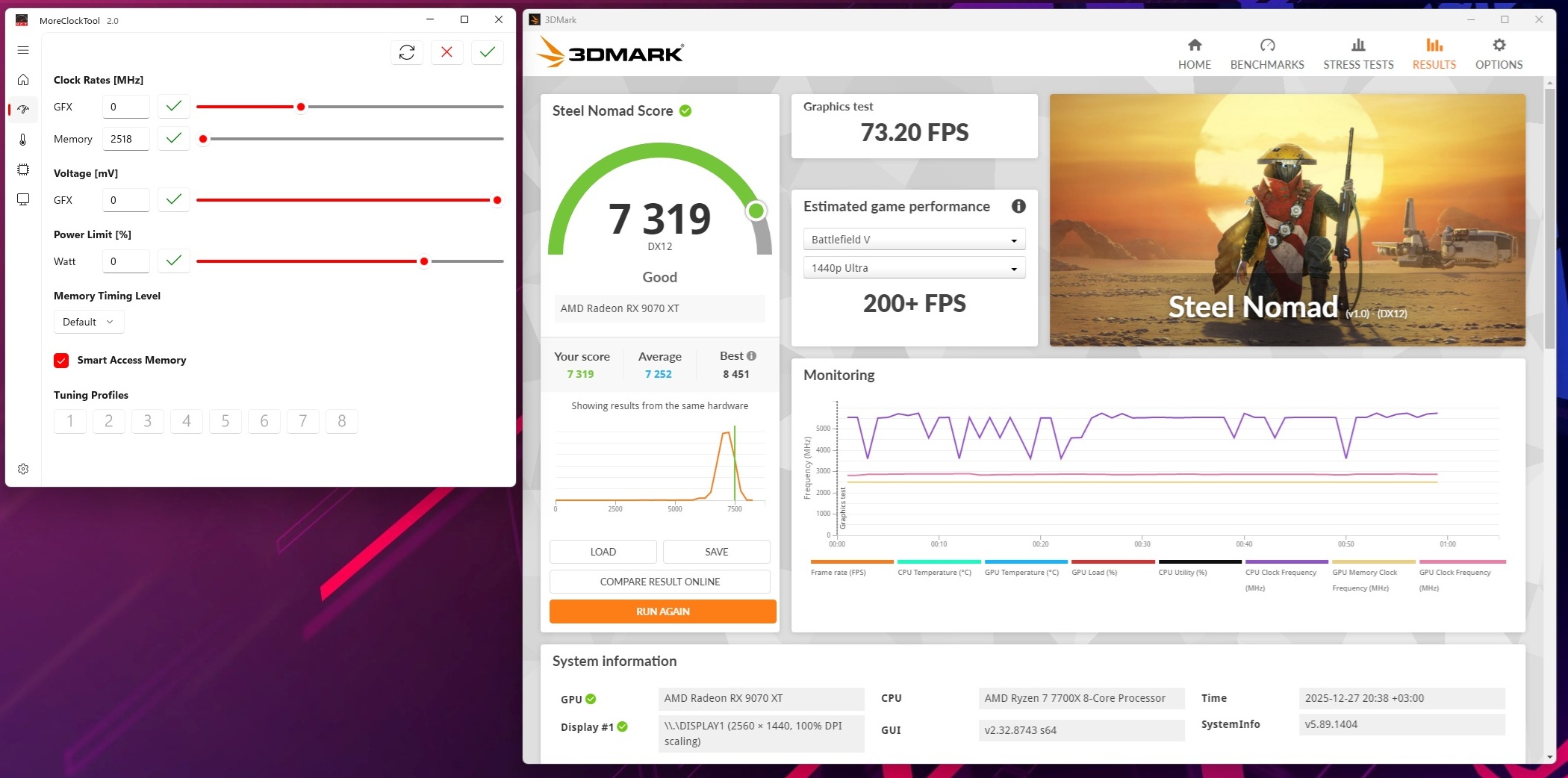Select tuning profile 8

pos(342,421)
